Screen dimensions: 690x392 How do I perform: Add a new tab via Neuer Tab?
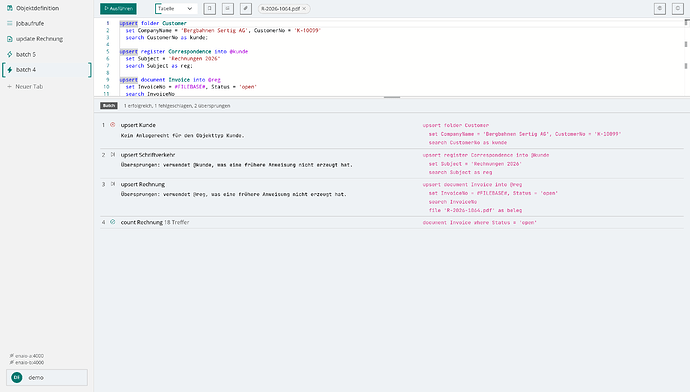pos(47,86)
